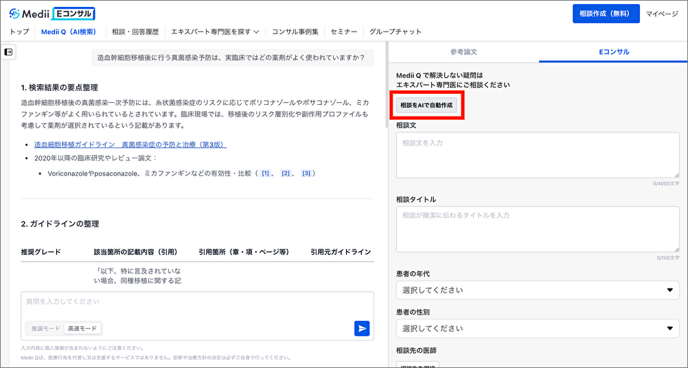The height and width of the screenshot is (368, 688).
Task: Click 引用元ガイドライン column header
Action: click(x=340, y=252)
